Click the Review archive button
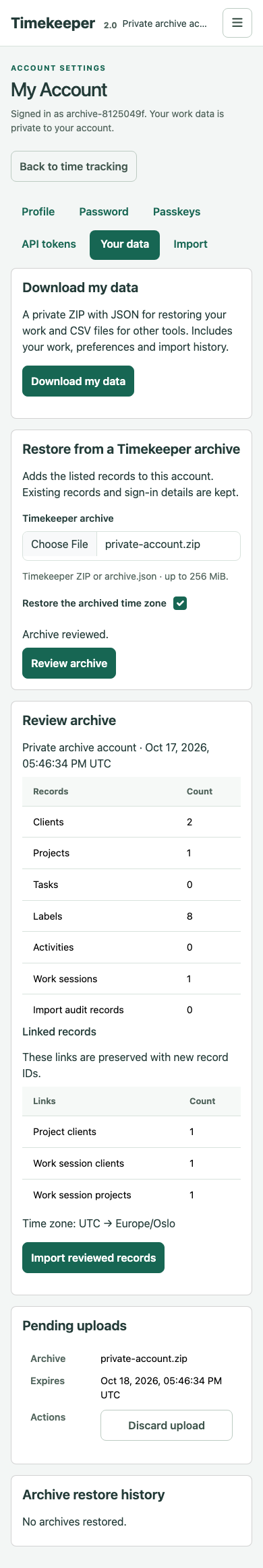The width and height of the screenshot is (263, 1568). [x=69, y=663]
